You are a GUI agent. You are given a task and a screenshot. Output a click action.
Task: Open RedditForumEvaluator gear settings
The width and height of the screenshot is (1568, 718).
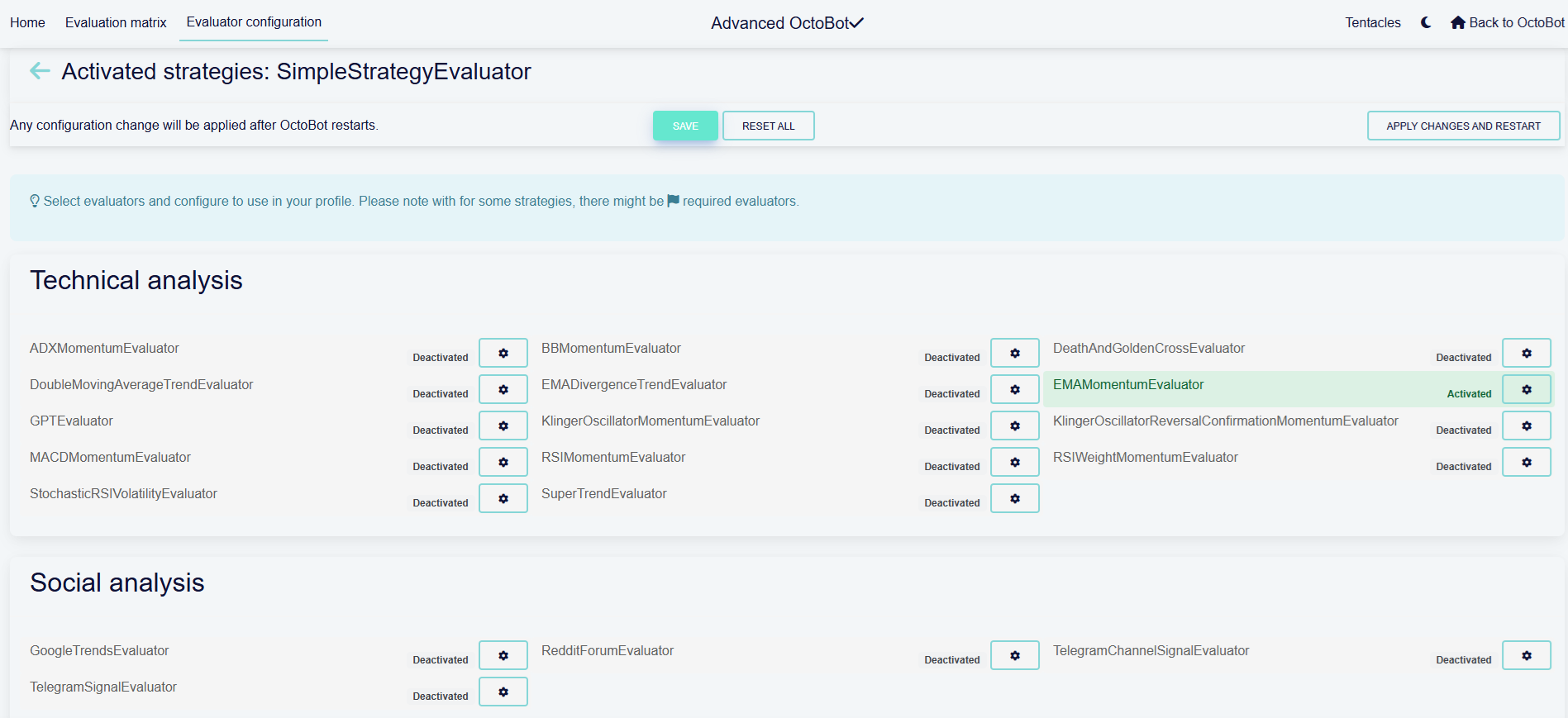point(1015,655)
